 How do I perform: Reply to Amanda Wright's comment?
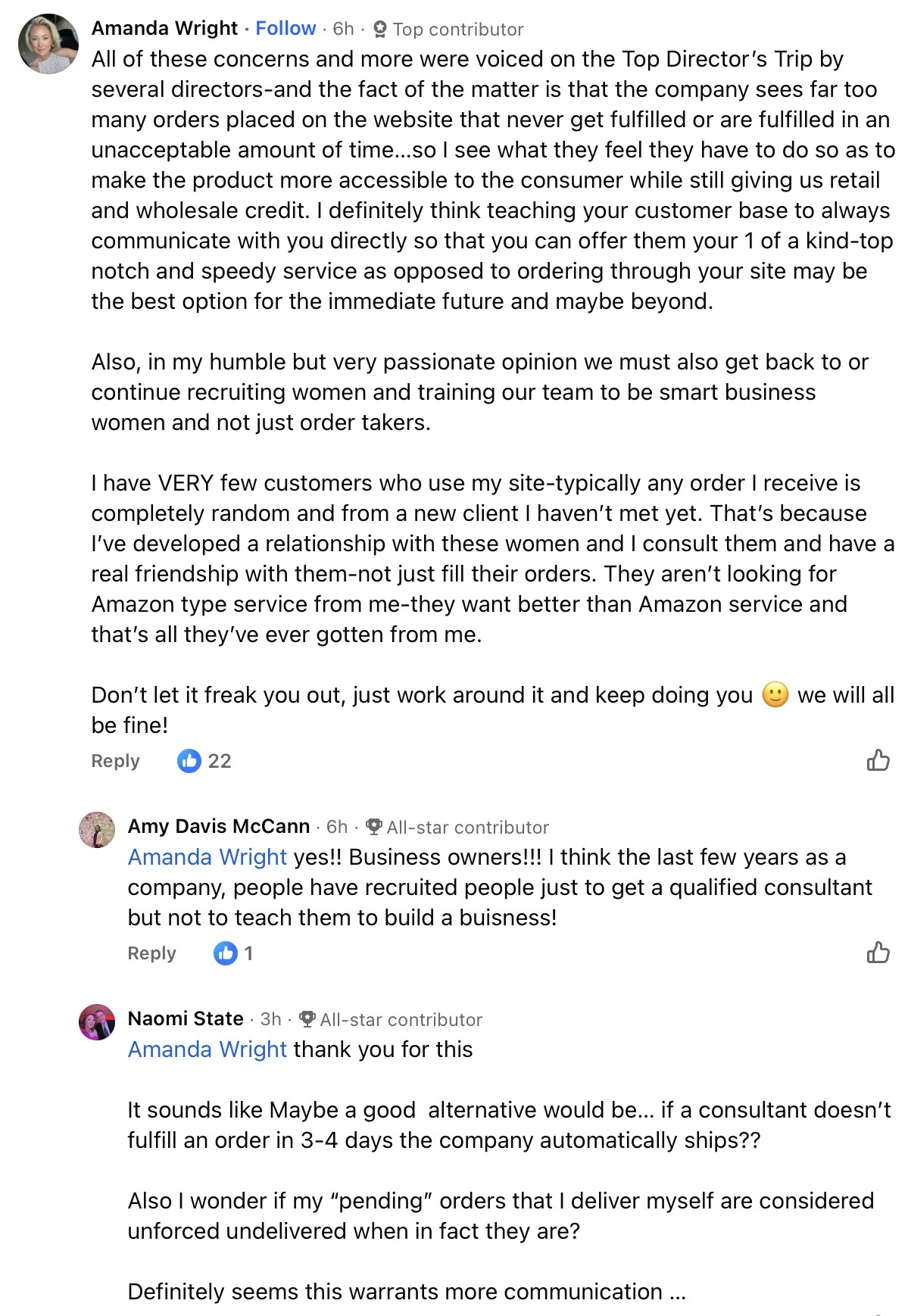[x=115, y=761]
